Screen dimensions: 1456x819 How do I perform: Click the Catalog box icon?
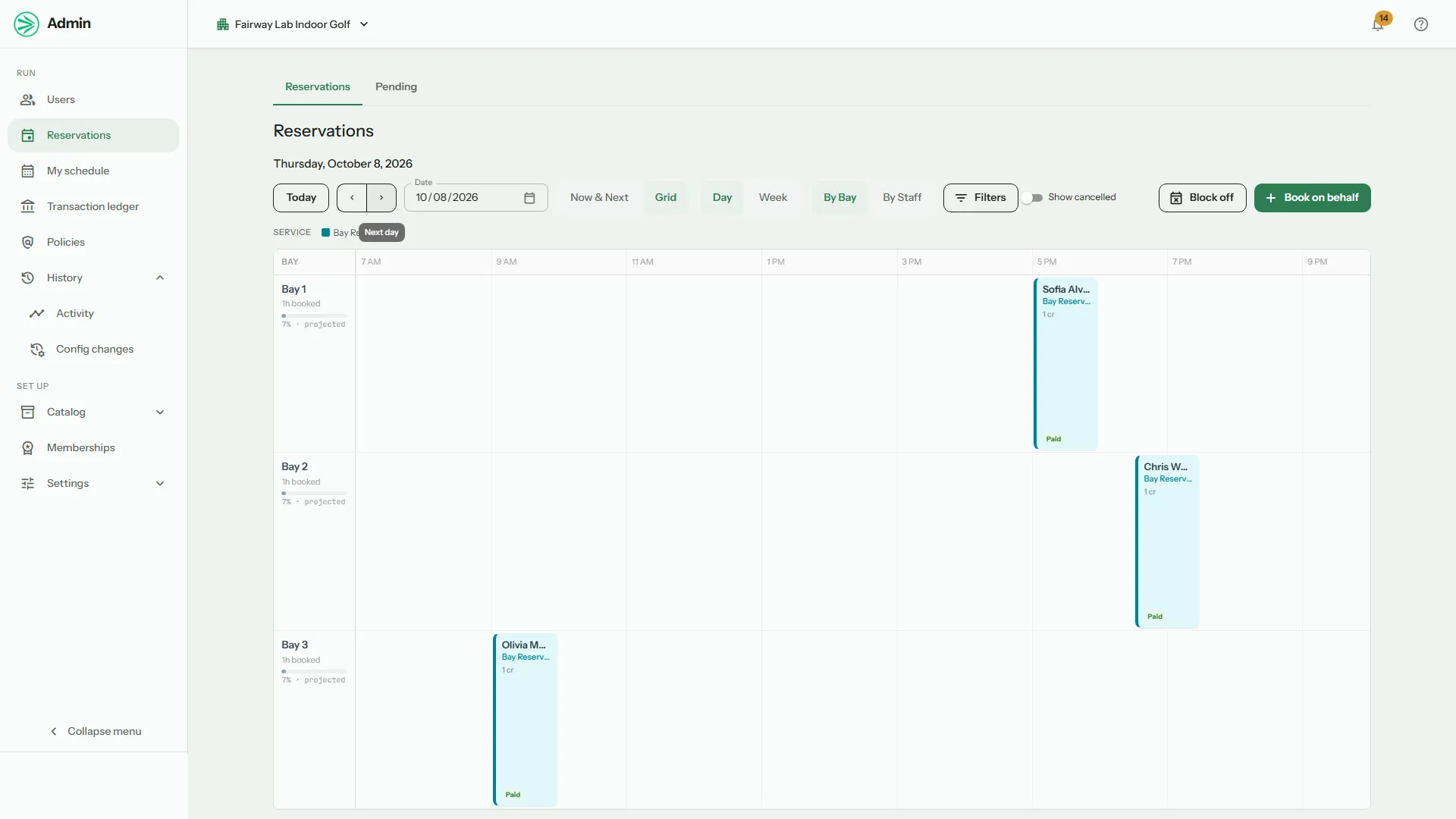click(x=28, y=412)
